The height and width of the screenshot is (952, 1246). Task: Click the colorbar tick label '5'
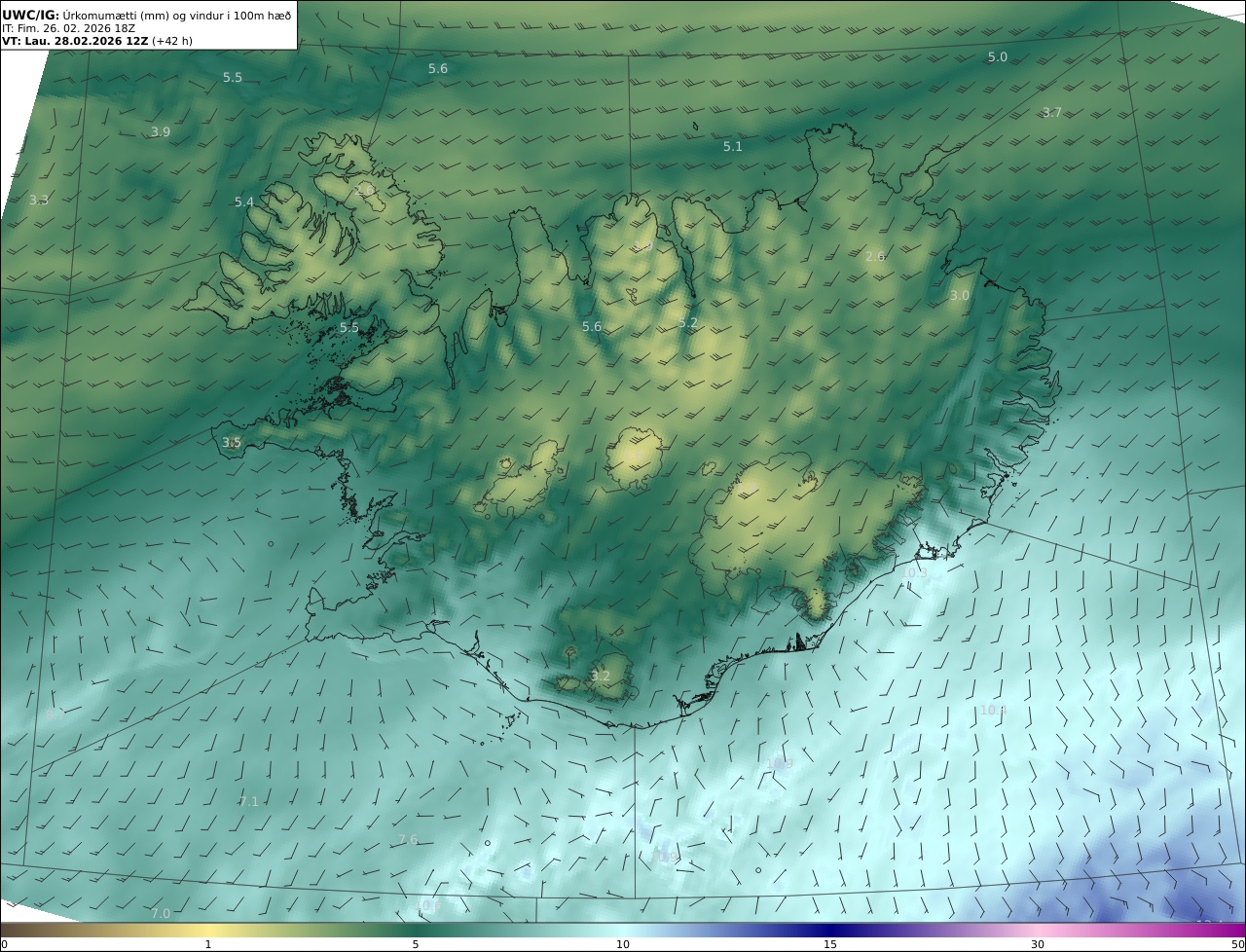coord(416,944)
